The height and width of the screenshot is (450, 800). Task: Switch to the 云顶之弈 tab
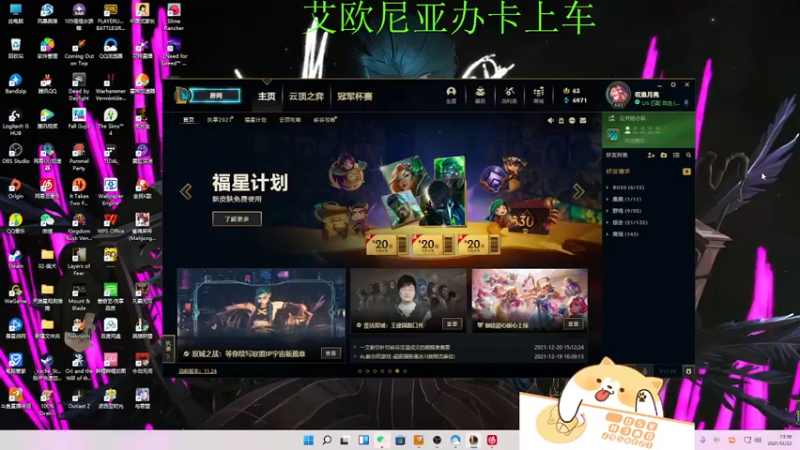tap(307, 96)
